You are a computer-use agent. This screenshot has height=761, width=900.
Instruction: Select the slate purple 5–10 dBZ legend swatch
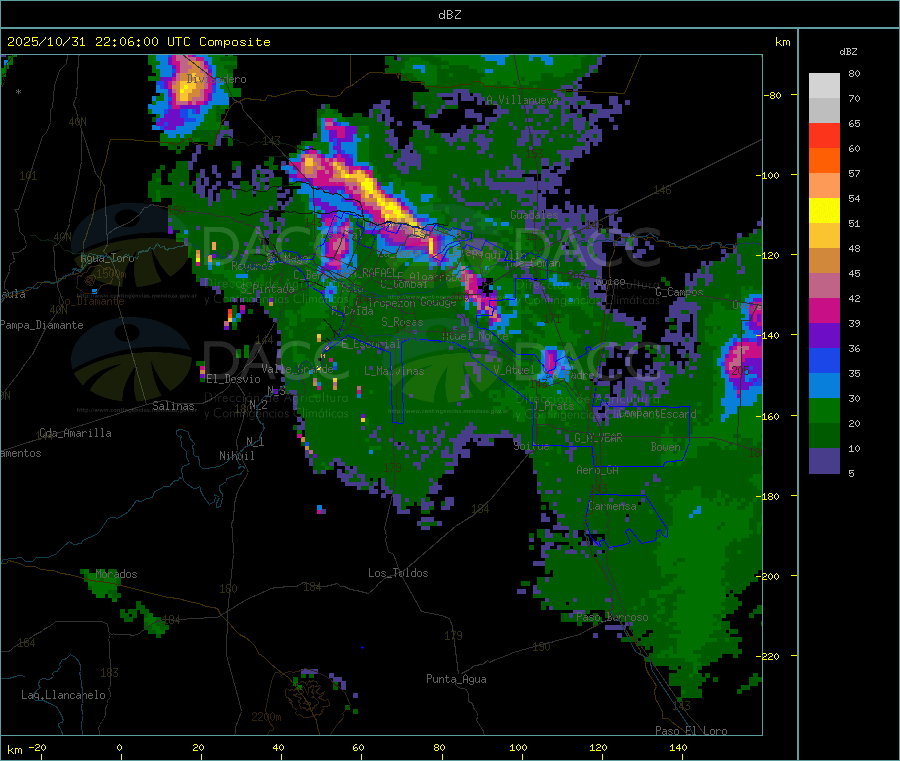coord(824,461)
